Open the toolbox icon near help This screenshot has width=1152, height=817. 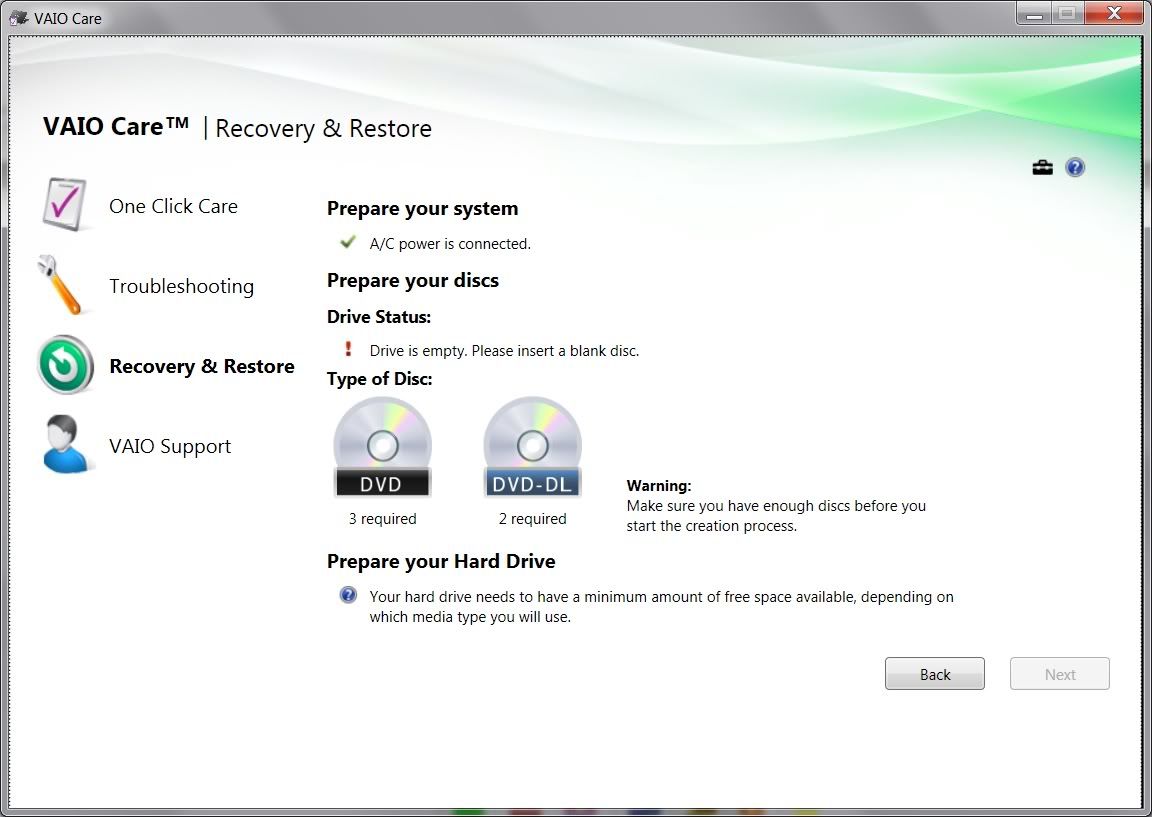click(1043, 168)
